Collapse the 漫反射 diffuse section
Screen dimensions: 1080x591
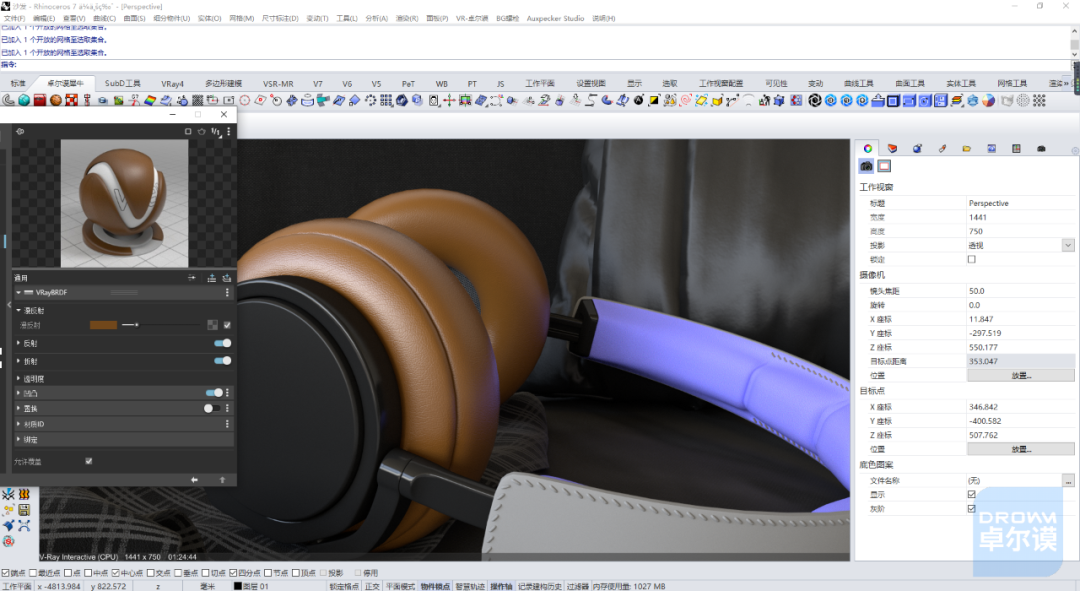point(19,311)
